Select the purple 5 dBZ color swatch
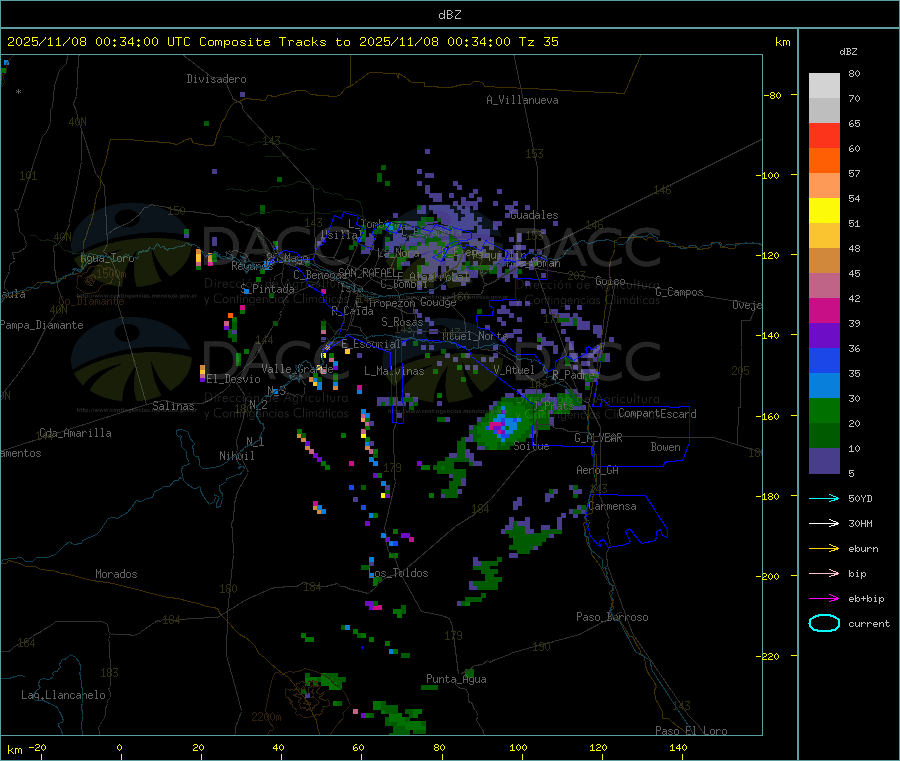900x761 pixels. pos(824,461)
